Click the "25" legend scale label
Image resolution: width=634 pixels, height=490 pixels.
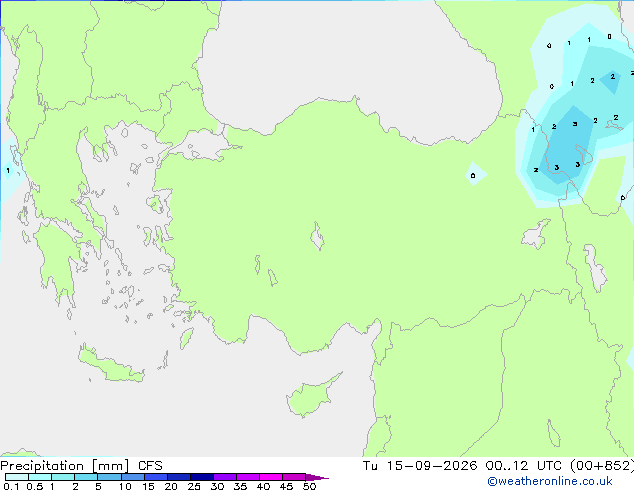[x=194, y=486]
